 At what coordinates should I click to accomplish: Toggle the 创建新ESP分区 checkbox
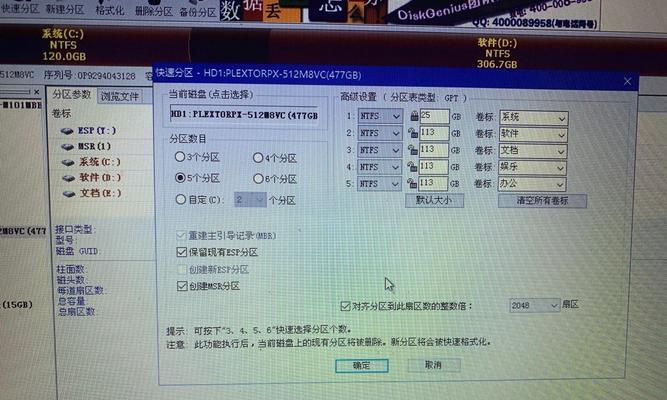click(182, 269)
